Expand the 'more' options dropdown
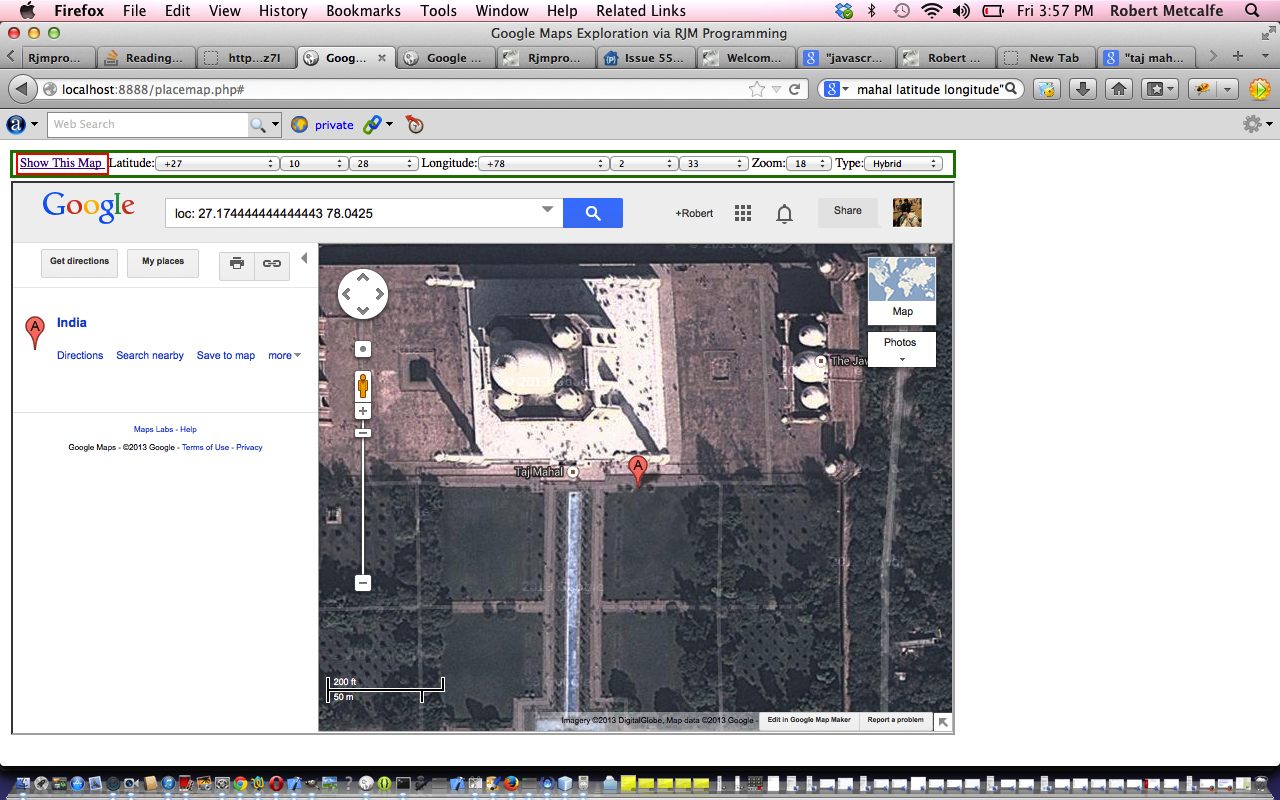This screenshot has height=800, width=1280. click(284, 355)
